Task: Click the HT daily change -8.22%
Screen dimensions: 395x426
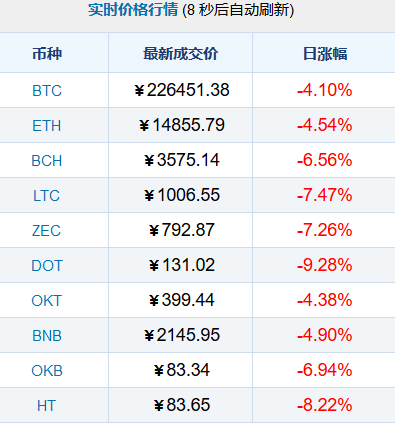Action: (x=325, y=405)
